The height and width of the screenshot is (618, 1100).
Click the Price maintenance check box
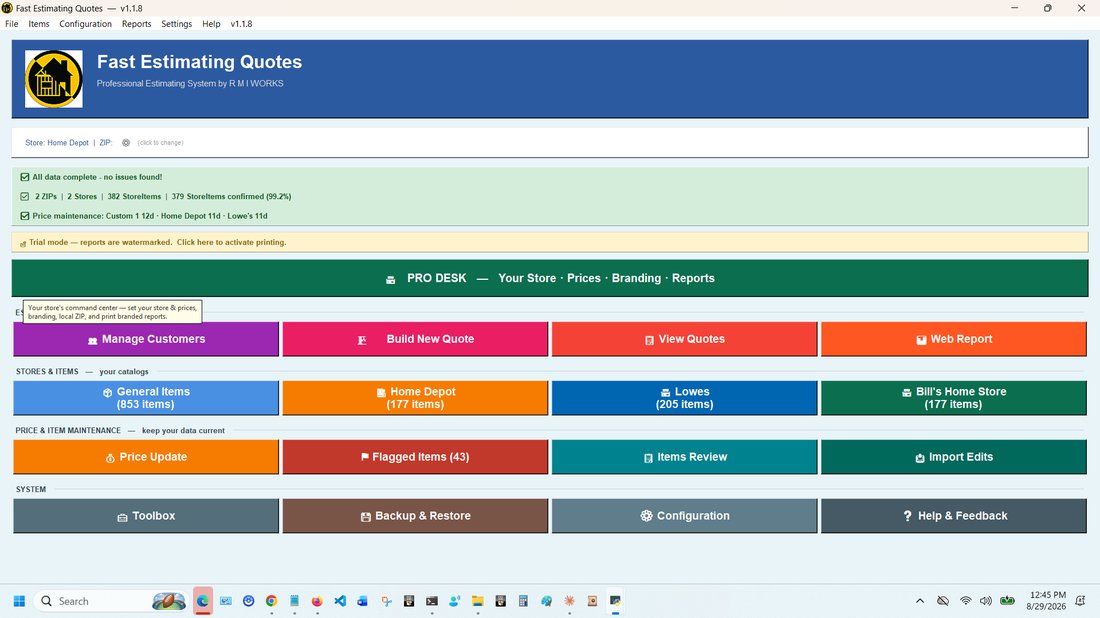pyautogui.click(x=25, y=216)
